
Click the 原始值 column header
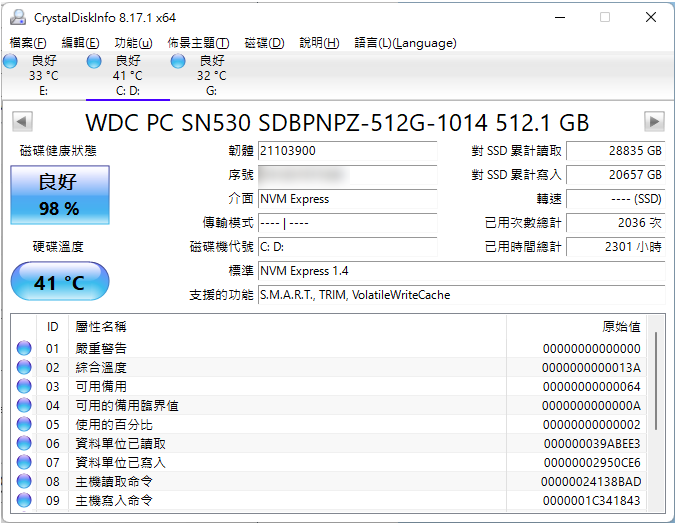click(576, 327)
